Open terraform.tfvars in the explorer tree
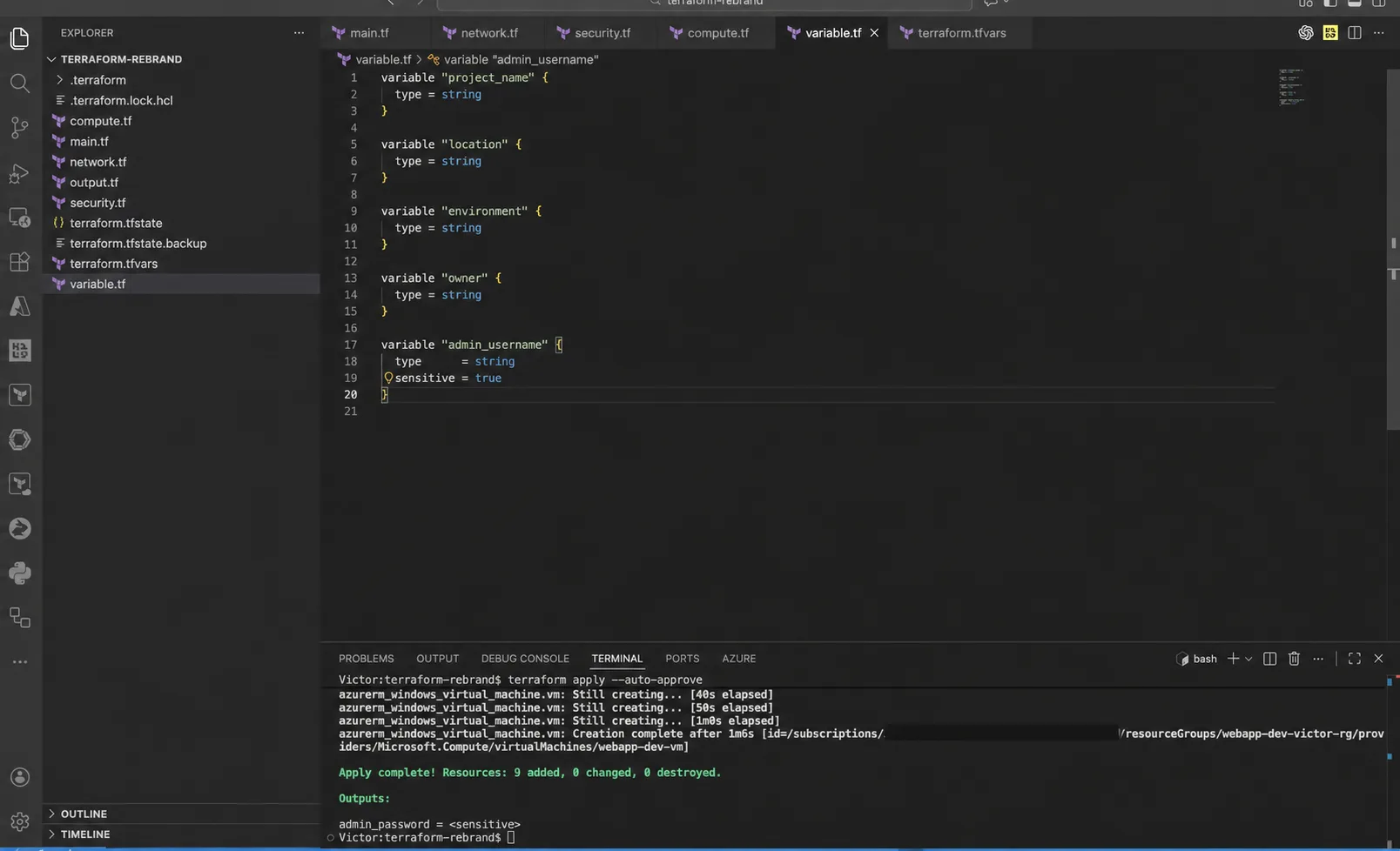 pyautogui.click(x=182, y=264)
